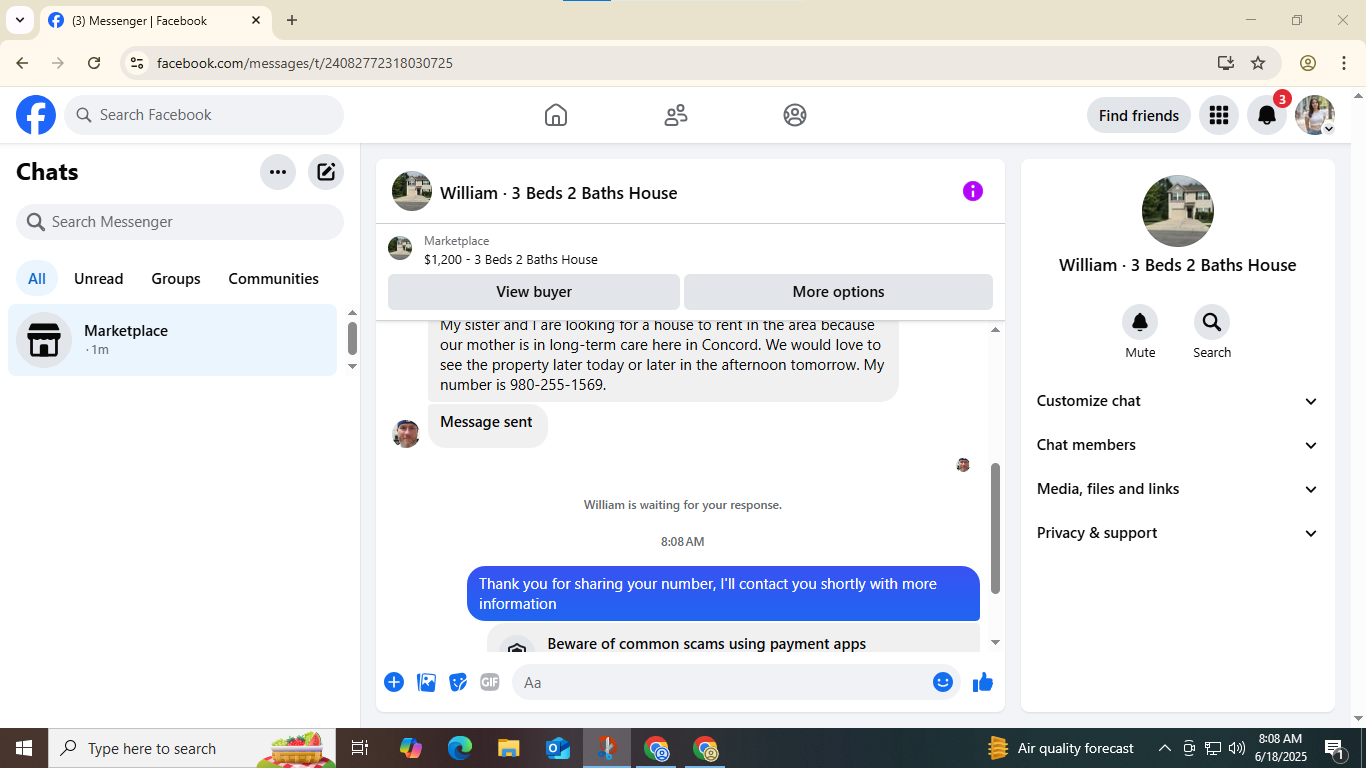Choose a sticker icon in composer
The width and height of the screenshot is (1366, 768).
tap(458, 682)
